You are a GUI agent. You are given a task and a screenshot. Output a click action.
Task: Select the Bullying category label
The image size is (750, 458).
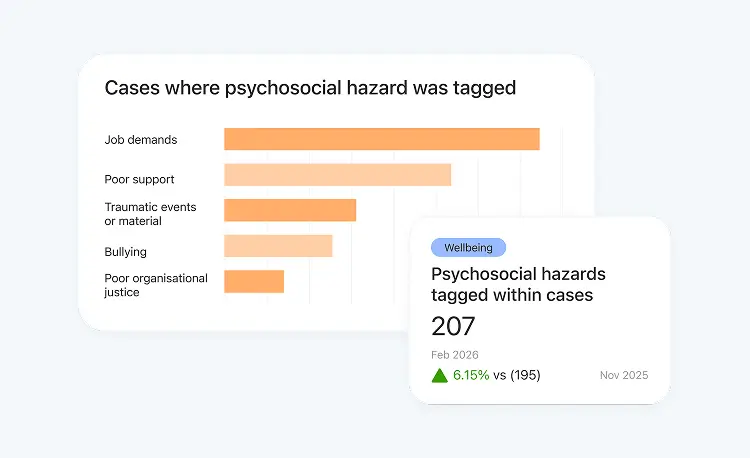point(125,252)
